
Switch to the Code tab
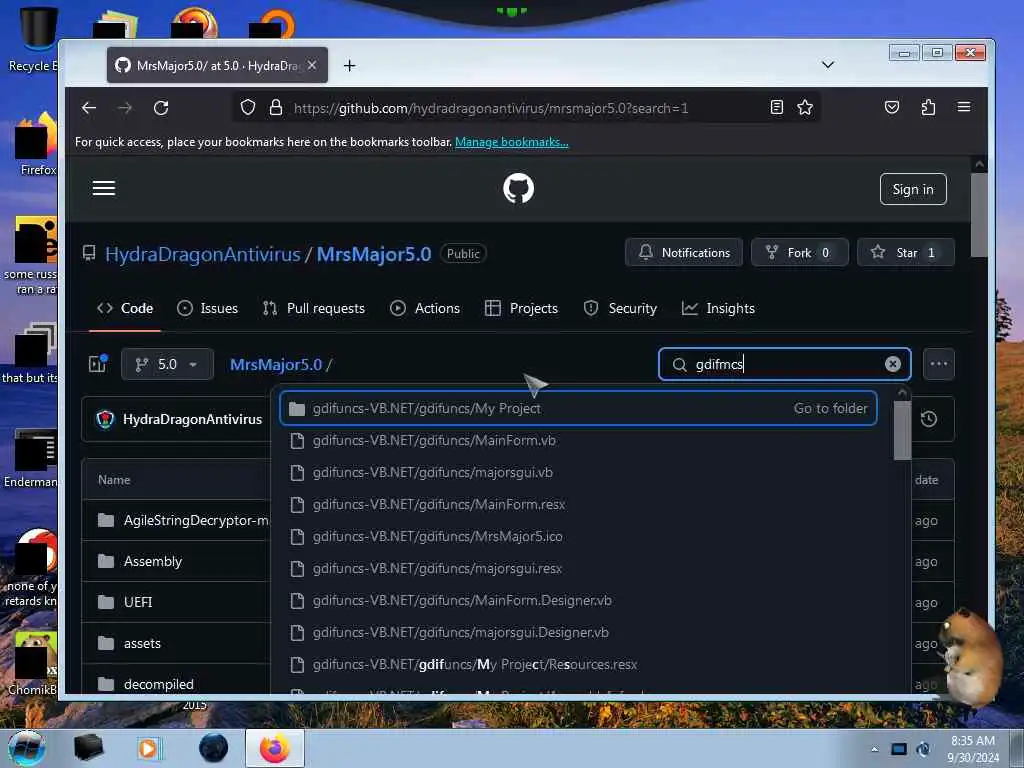point(125,308)
